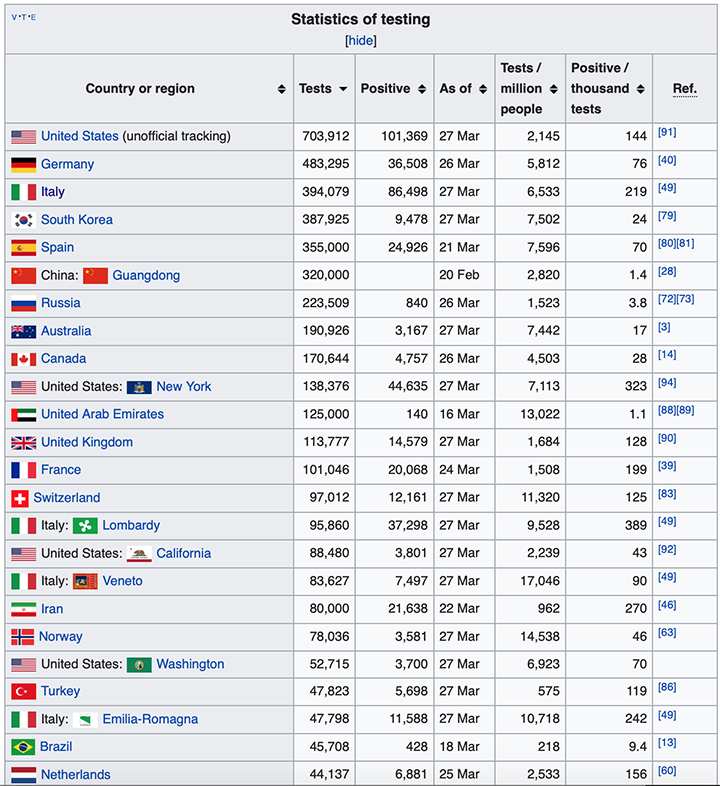Open the South Korea article link
The image size is (720, 786).
(77, 220)
